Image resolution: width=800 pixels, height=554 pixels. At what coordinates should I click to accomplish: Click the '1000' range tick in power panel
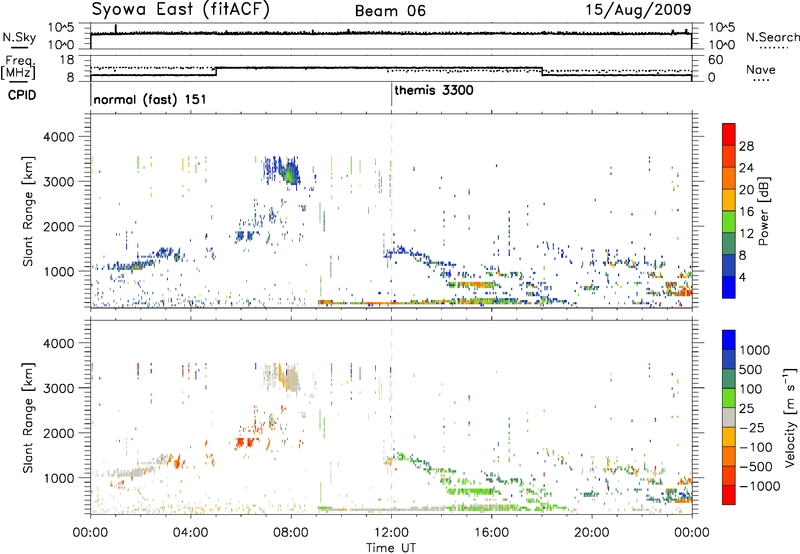(x=59, y=271)
